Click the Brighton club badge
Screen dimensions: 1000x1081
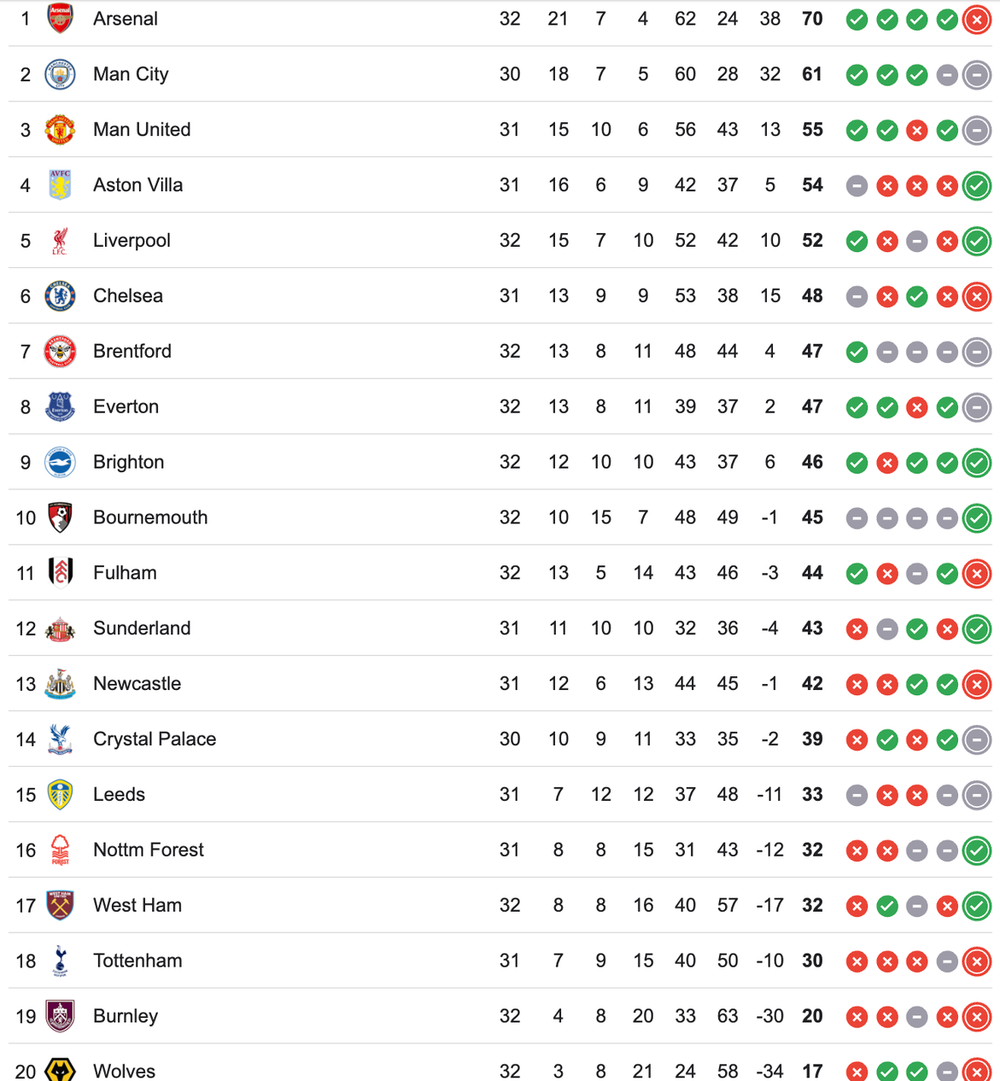[x=60, y=462]
